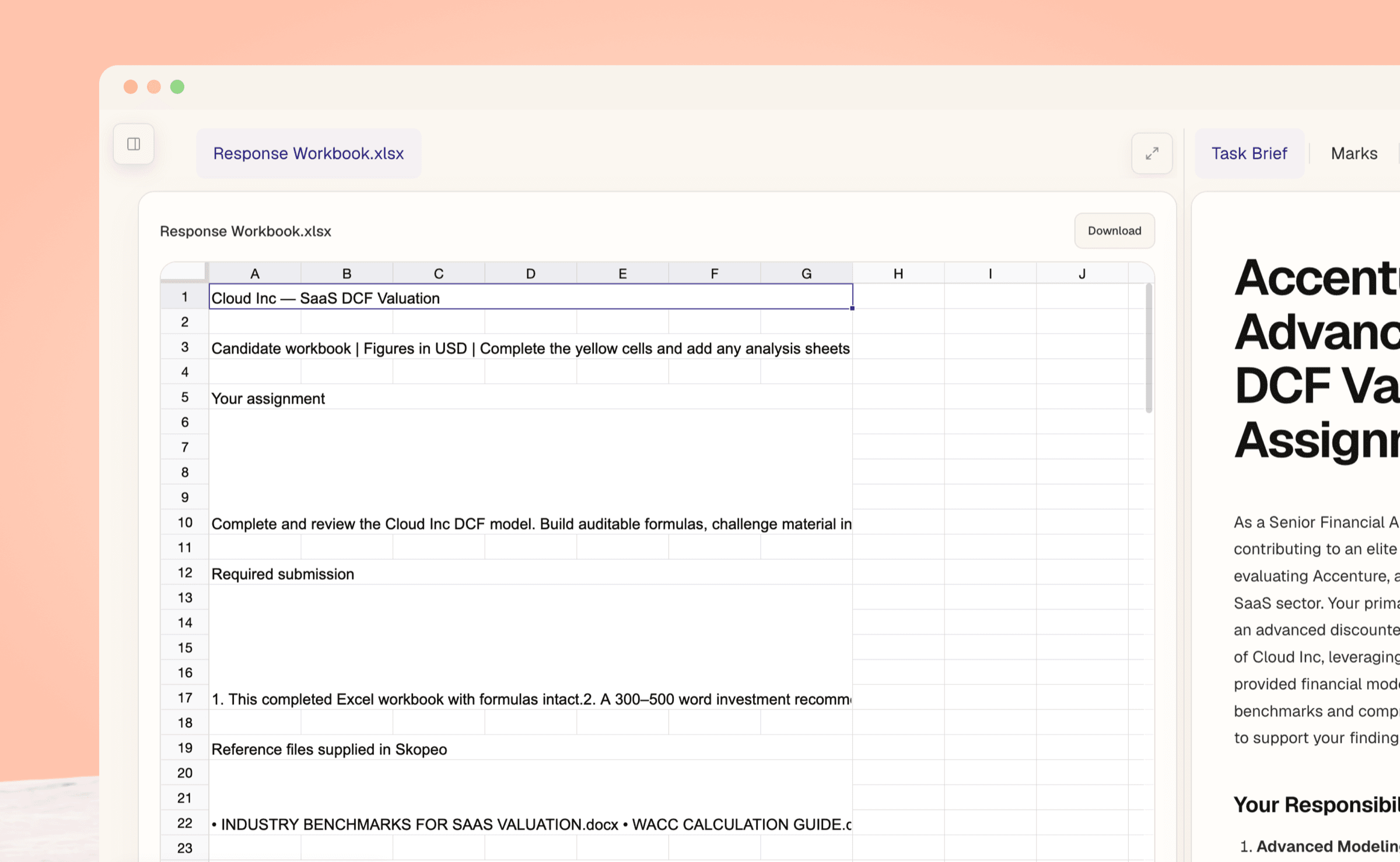
Task: Select column J header
Action: click(x=1082, y=274)
